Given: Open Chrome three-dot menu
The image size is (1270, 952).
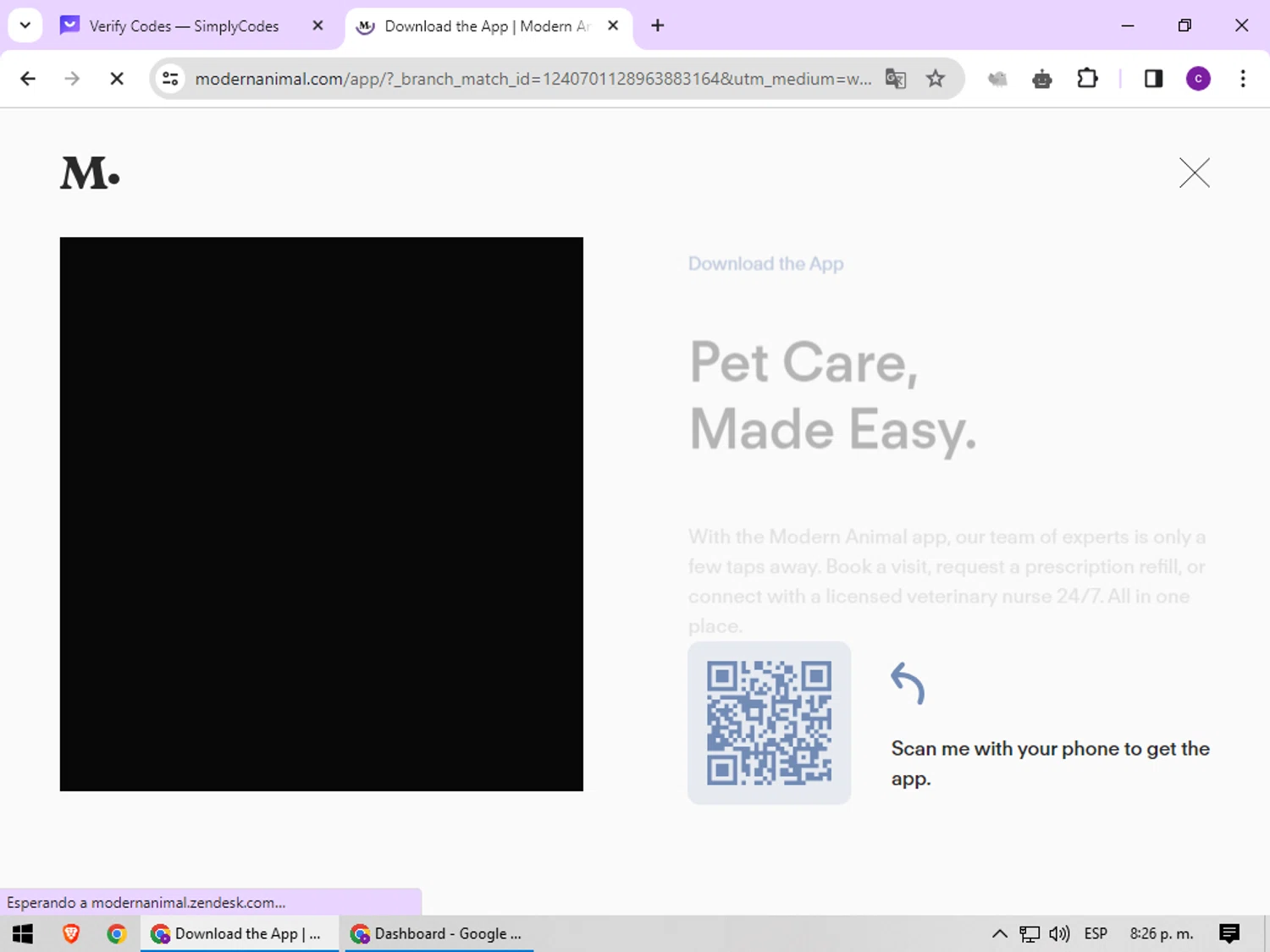Looking at the screenshot, I should 1243,79.
